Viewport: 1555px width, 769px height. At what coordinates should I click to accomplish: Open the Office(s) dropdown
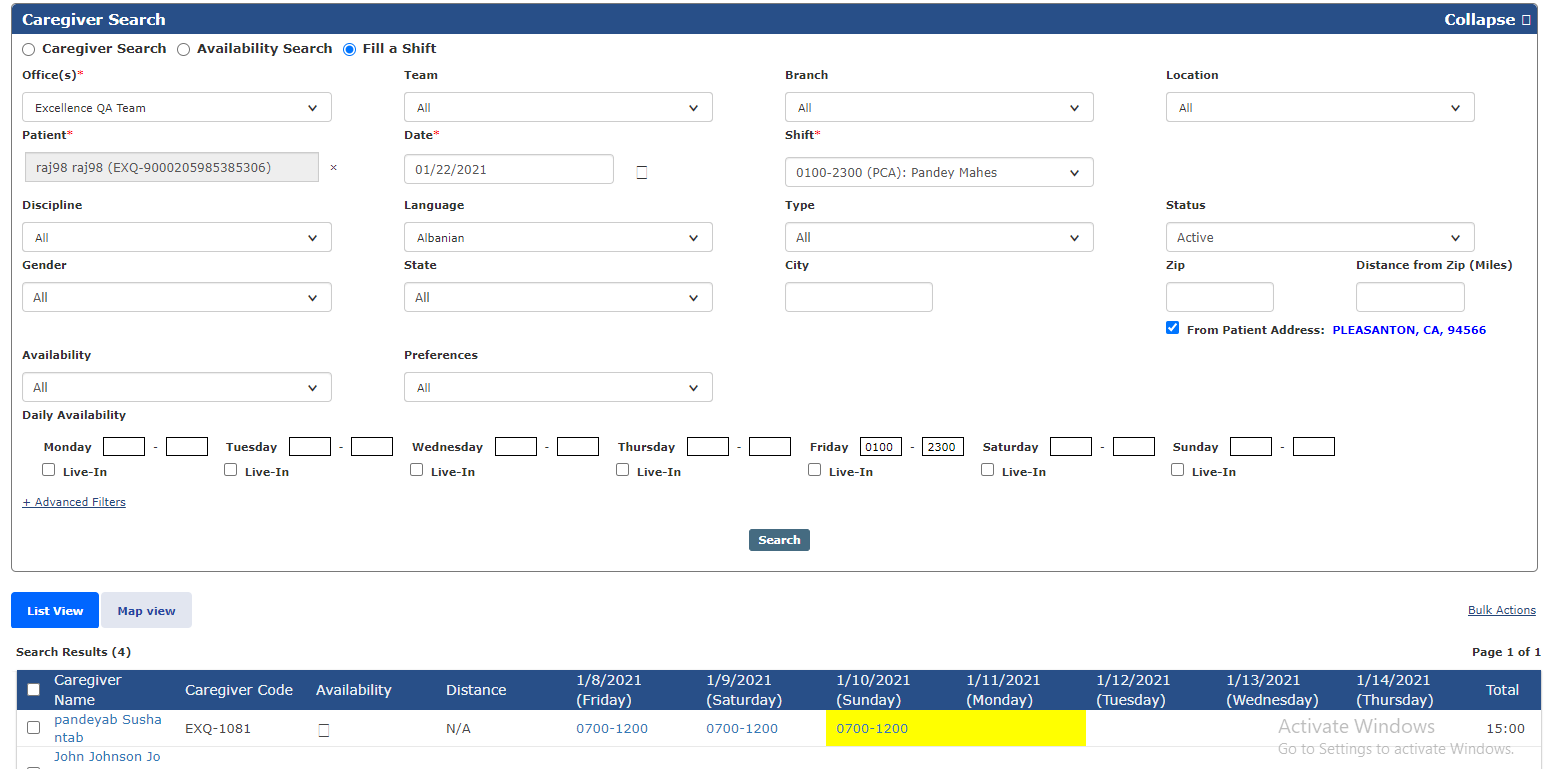tap(176, 108)
